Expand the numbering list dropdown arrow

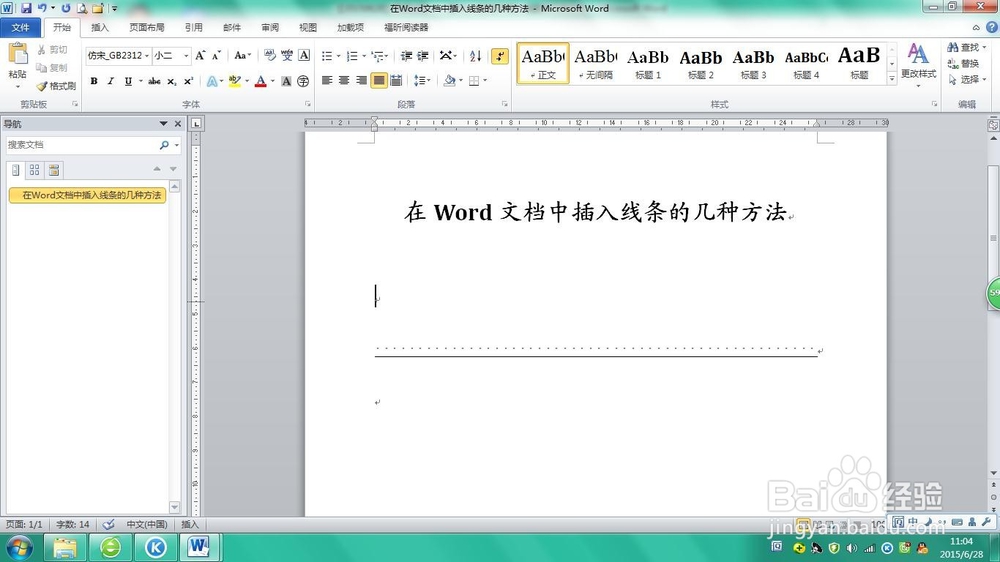click(364, 56)
